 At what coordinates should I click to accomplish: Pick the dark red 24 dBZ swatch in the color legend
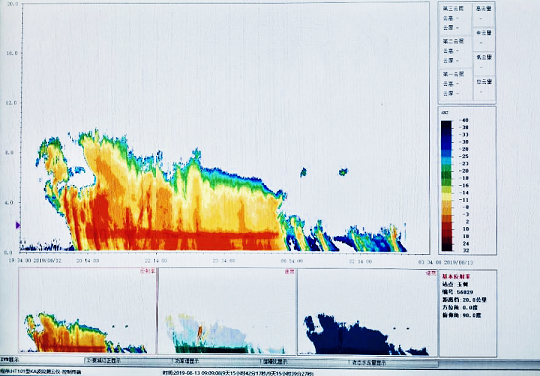(447, 243)
